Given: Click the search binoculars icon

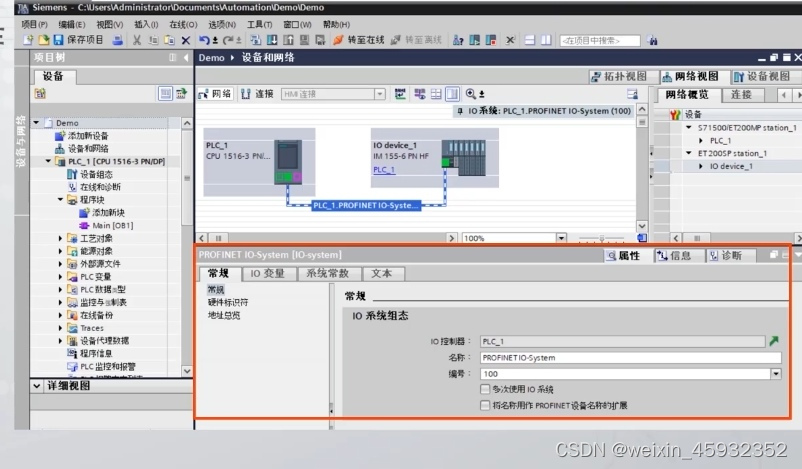Looking at the screenshot, I should (652, 40).
